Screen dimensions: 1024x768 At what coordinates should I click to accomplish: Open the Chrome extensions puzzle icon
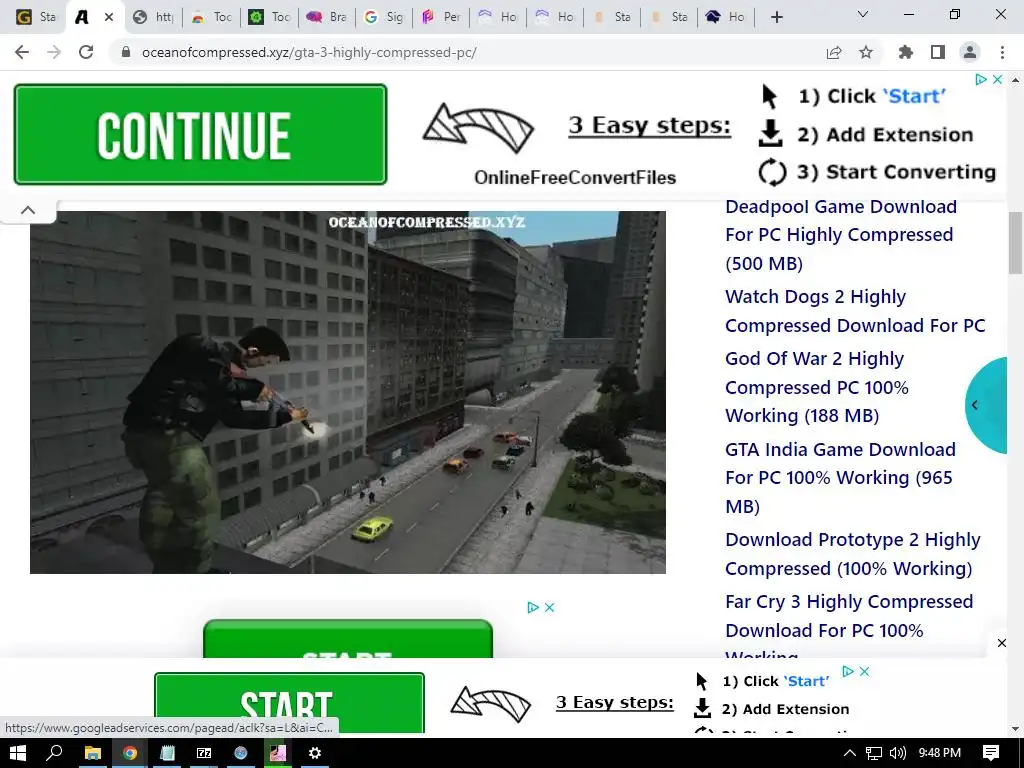tap(906, 52)
